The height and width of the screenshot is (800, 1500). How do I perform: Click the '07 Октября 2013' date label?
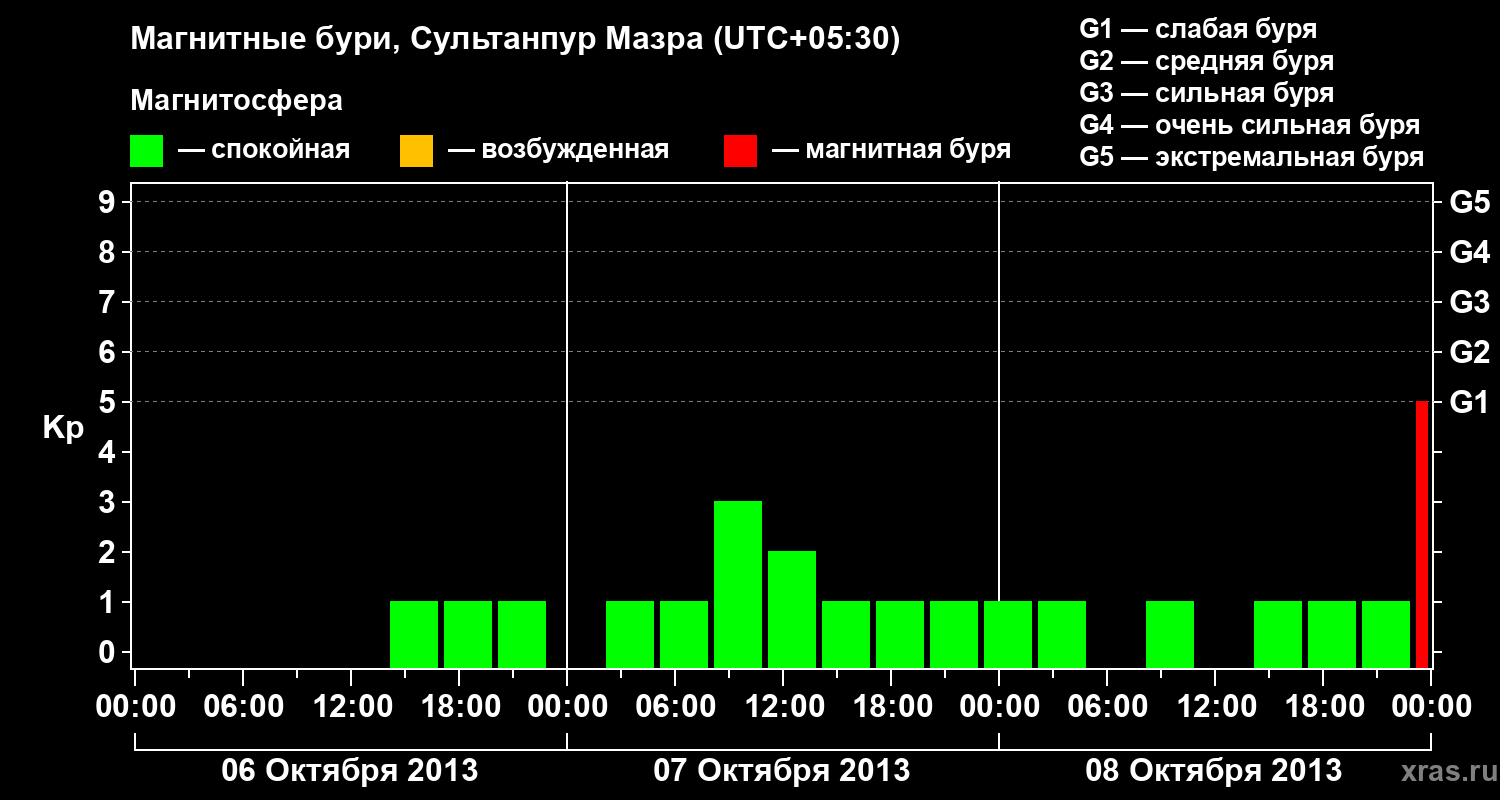point(782,770)
